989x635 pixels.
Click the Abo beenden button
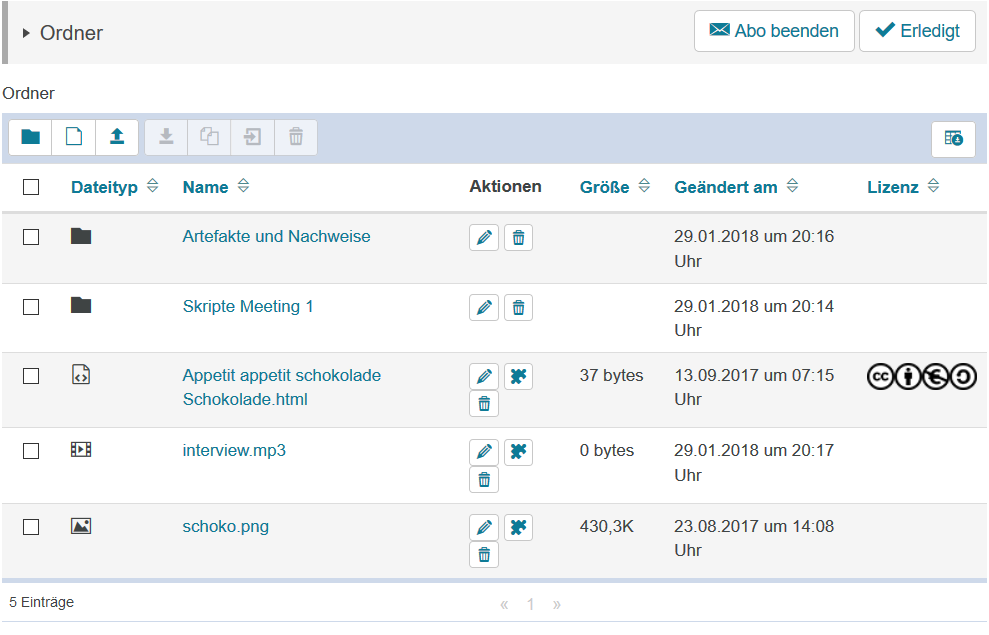[774, 31]
